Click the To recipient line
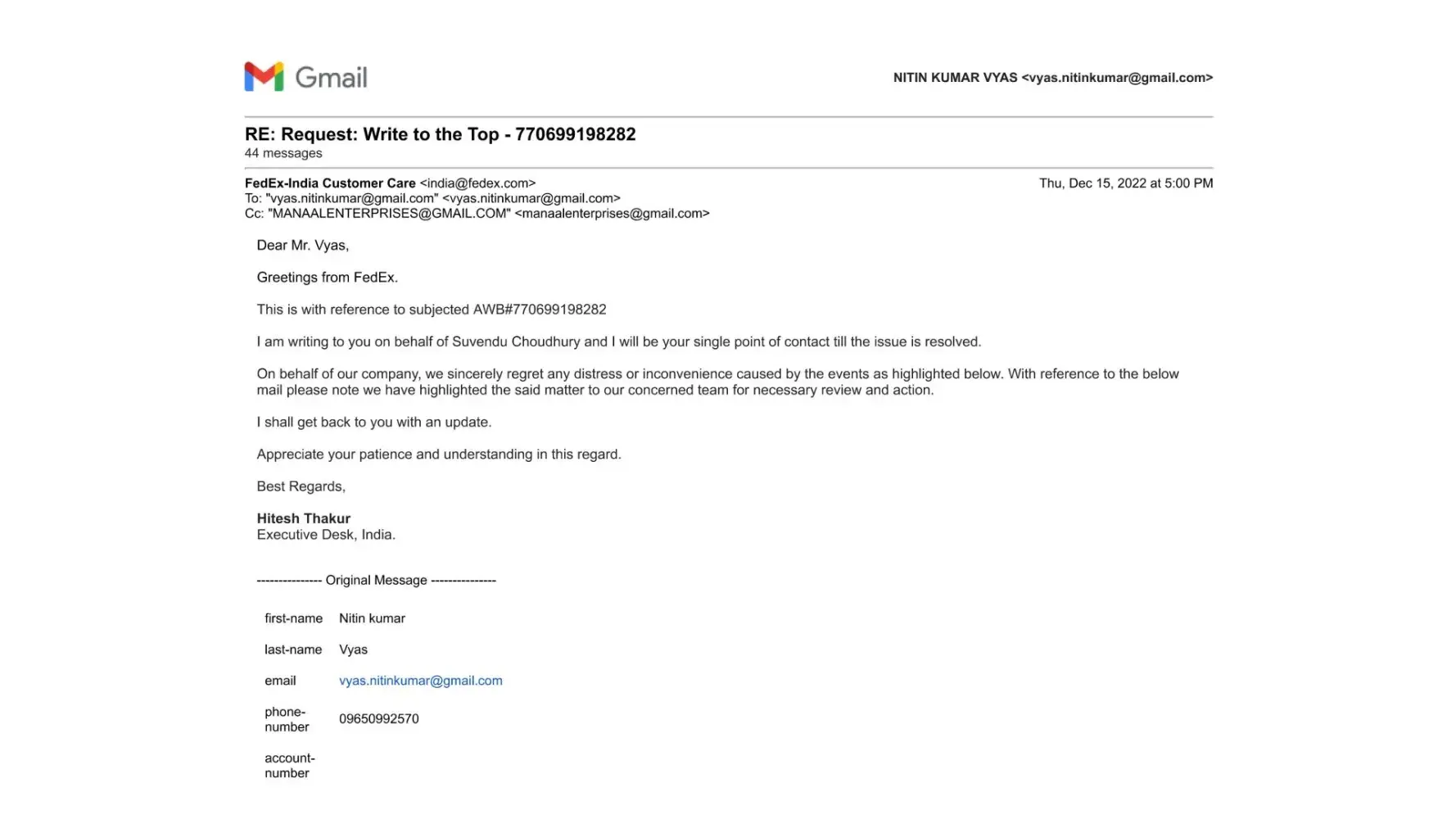 432,198
